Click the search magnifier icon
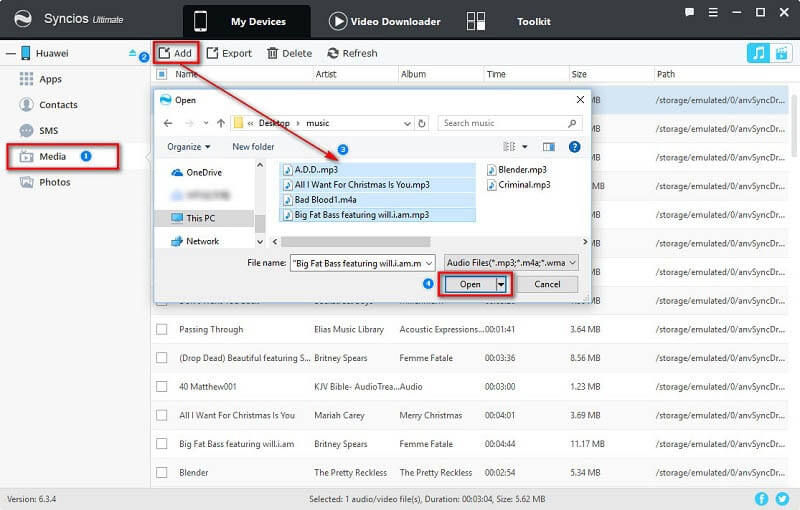800x510 pixels. (572, 123)
